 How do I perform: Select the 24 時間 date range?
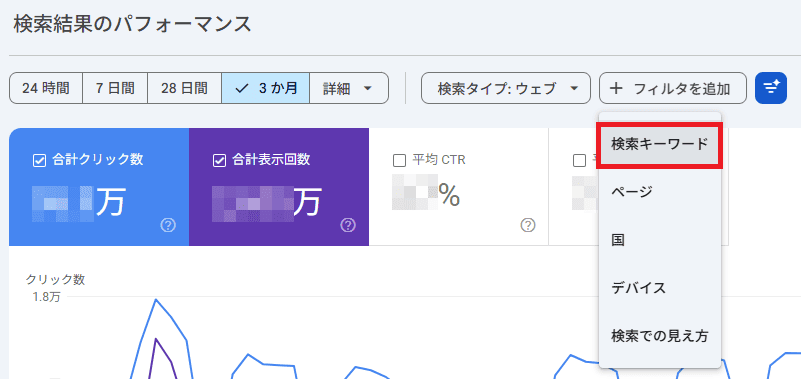[46, 88]
